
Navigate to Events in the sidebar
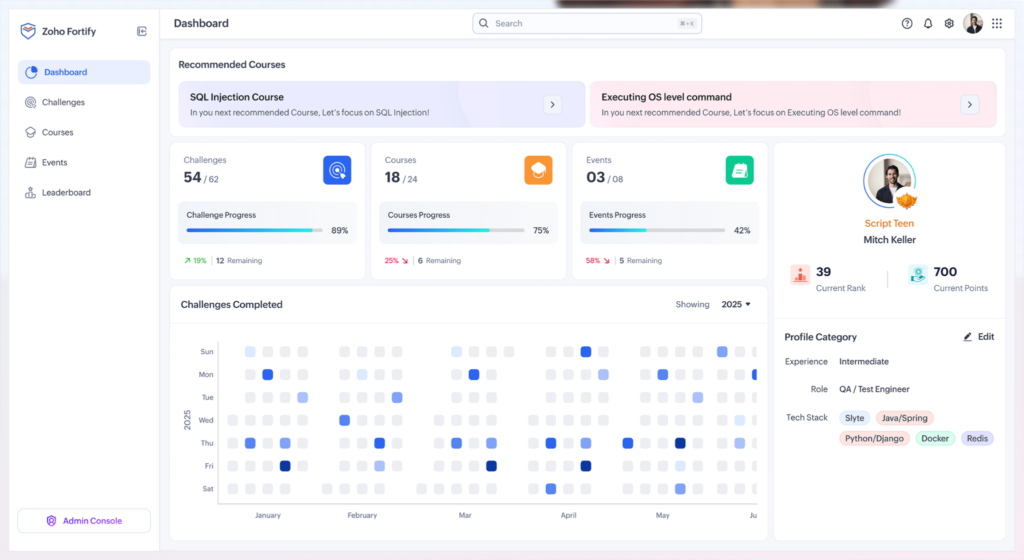(x=84, y=163)
